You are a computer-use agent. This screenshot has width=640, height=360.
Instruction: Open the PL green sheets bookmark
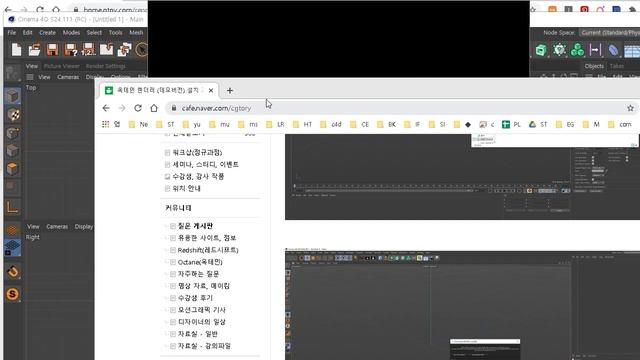[511, 124]
